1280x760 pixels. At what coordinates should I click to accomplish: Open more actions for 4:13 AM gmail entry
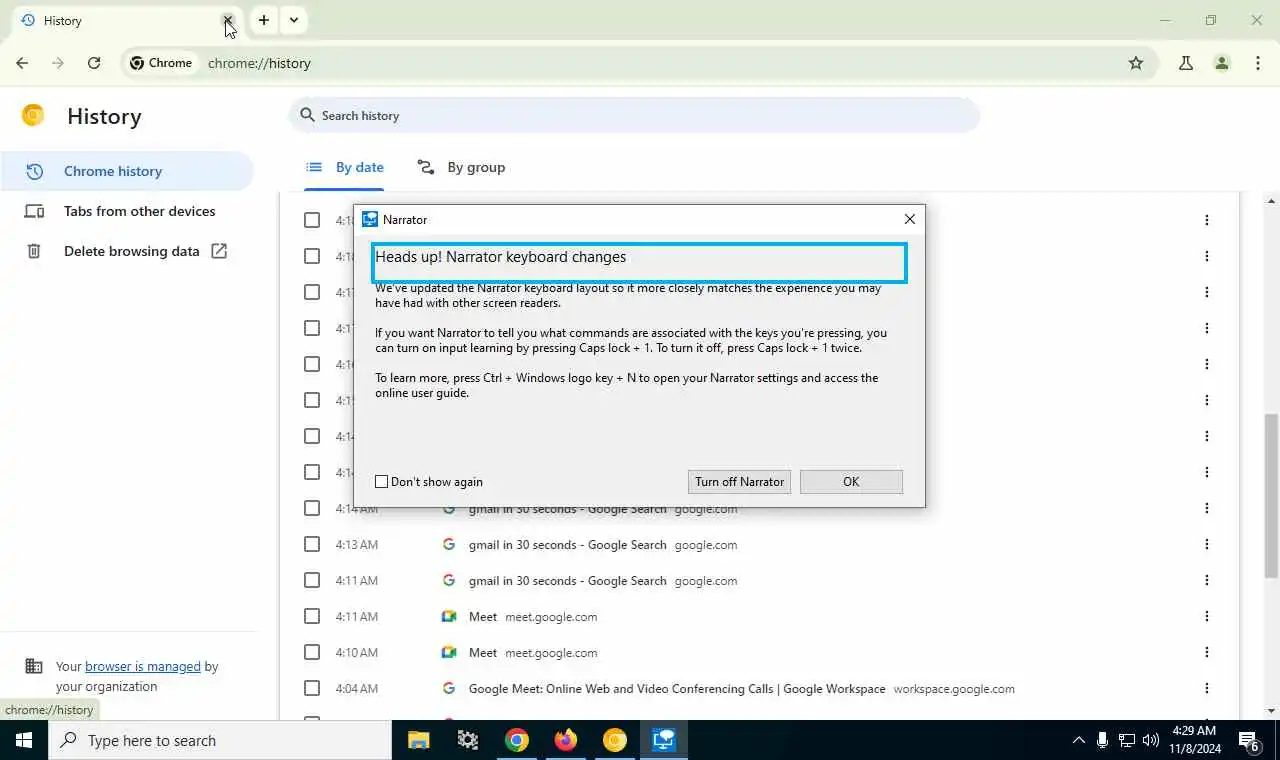1207,544
